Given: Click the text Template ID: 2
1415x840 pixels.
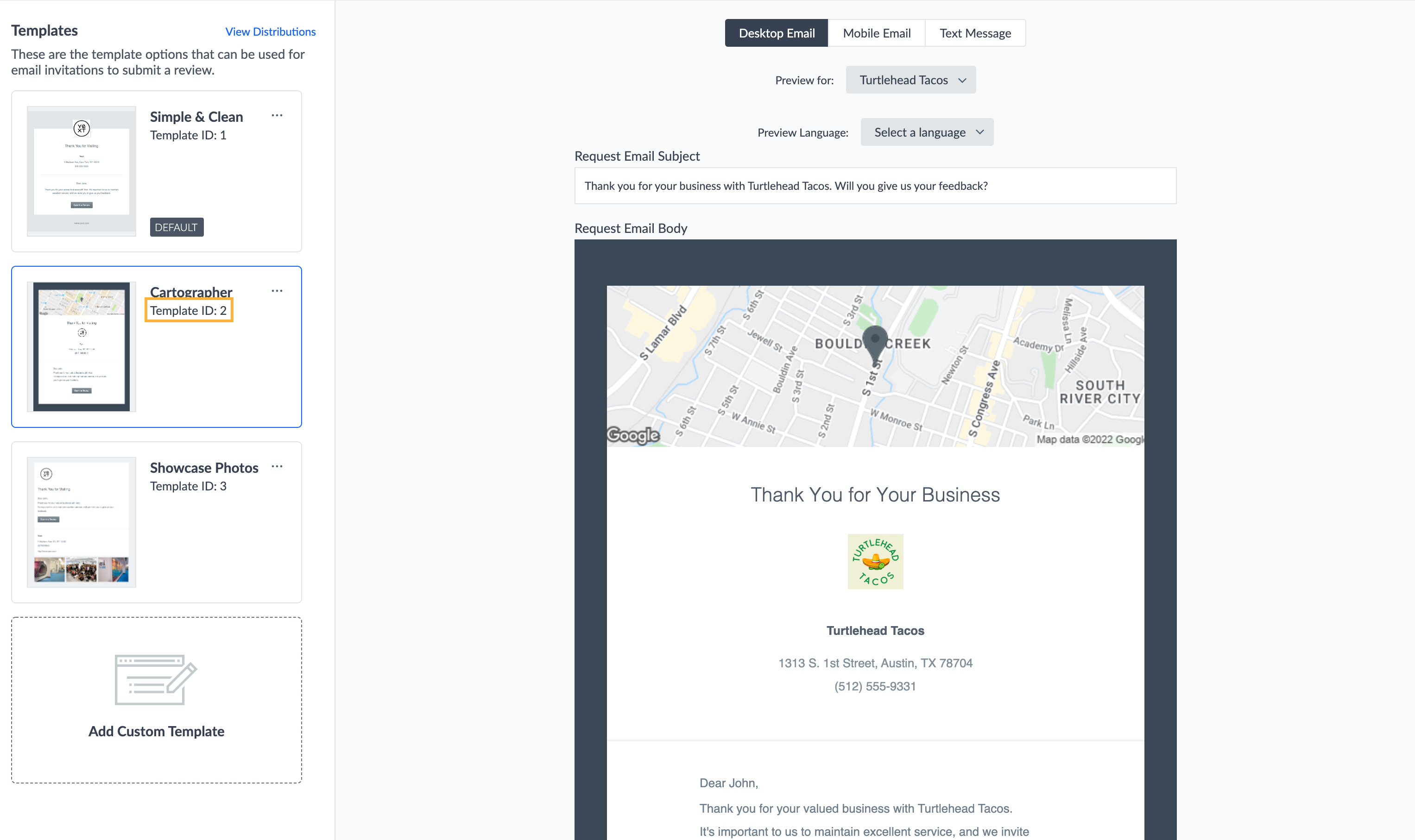Looking at the screenshot, I should tap(189, 311).
